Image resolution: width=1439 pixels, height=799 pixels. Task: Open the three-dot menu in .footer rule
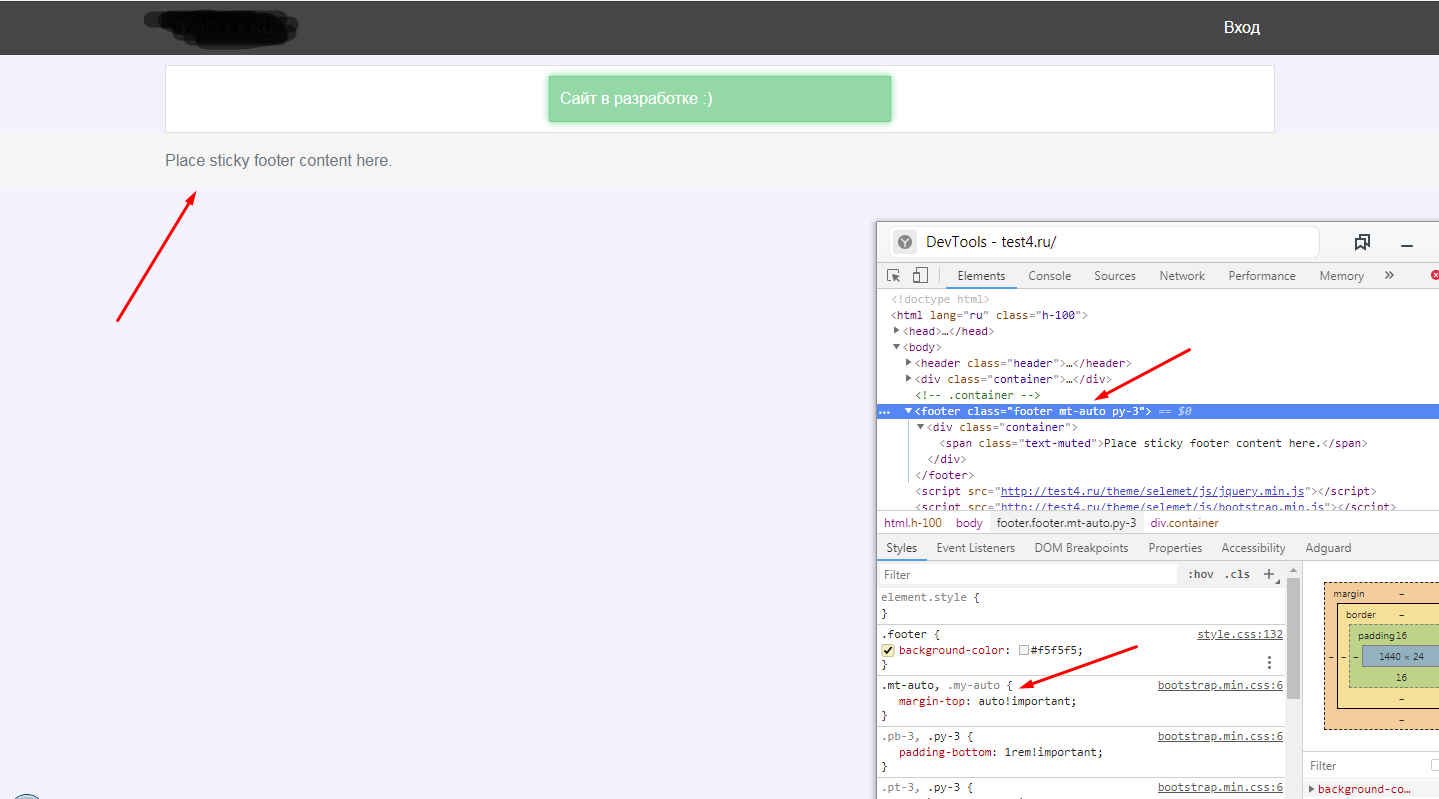pyautogui.click(x=1269, y=662)
